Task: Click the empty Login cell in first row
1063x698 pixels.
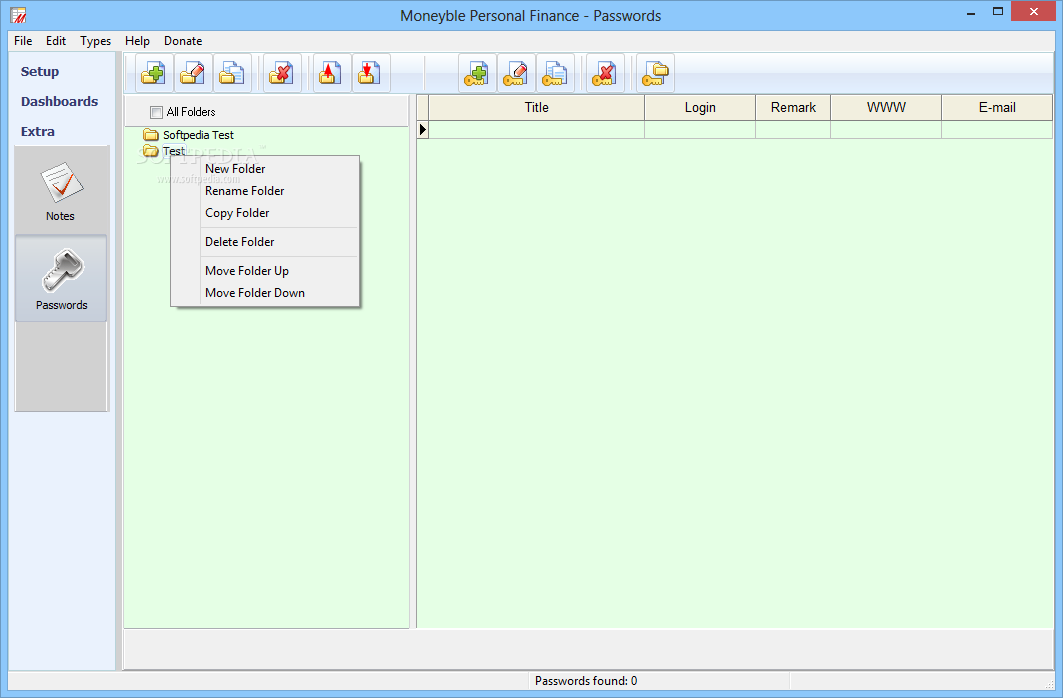Action: (x=700, y=129)
